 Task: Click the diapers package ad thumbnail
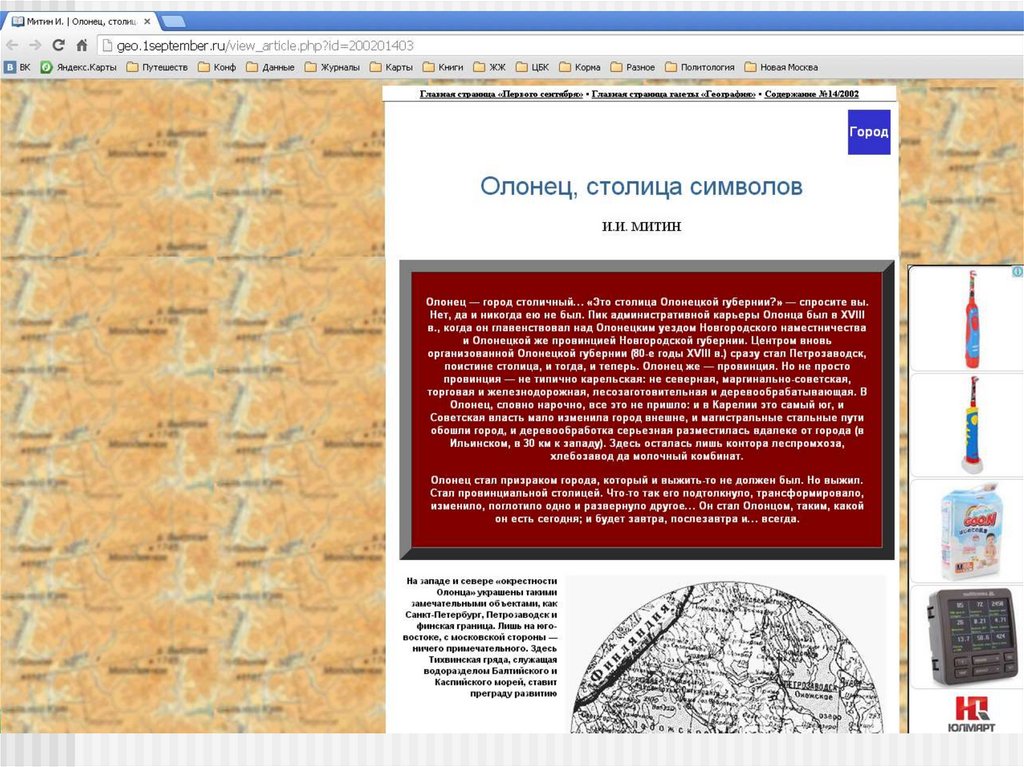(x=966, y=531)
